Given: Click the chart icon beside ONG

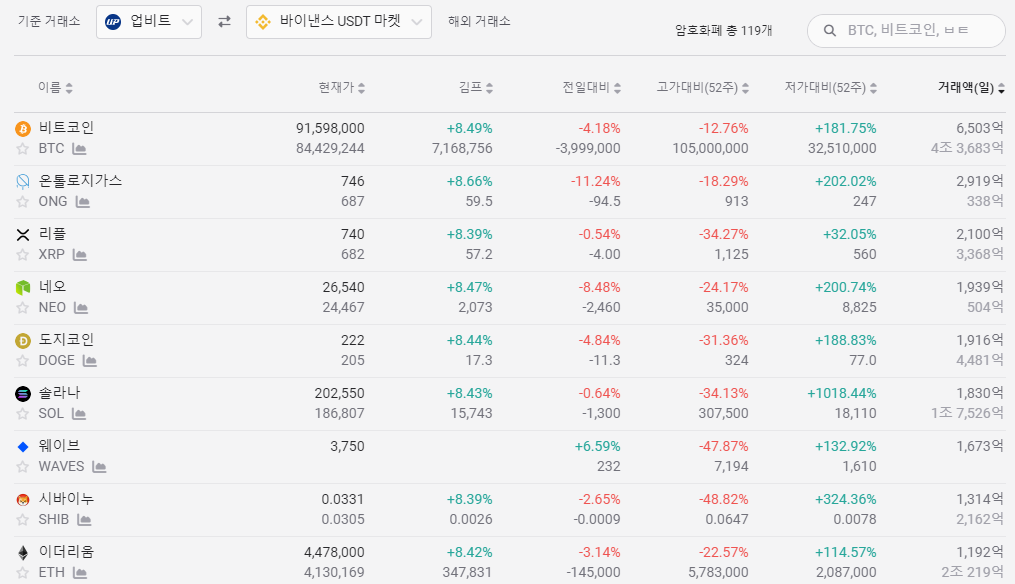Looking at the screenshot, I should point(84,202).
